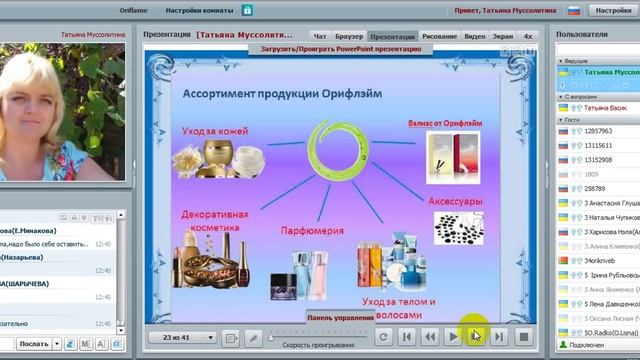640x360 pixels.
Task: Click the ME chat mode icon
Action: coord(86,344)
